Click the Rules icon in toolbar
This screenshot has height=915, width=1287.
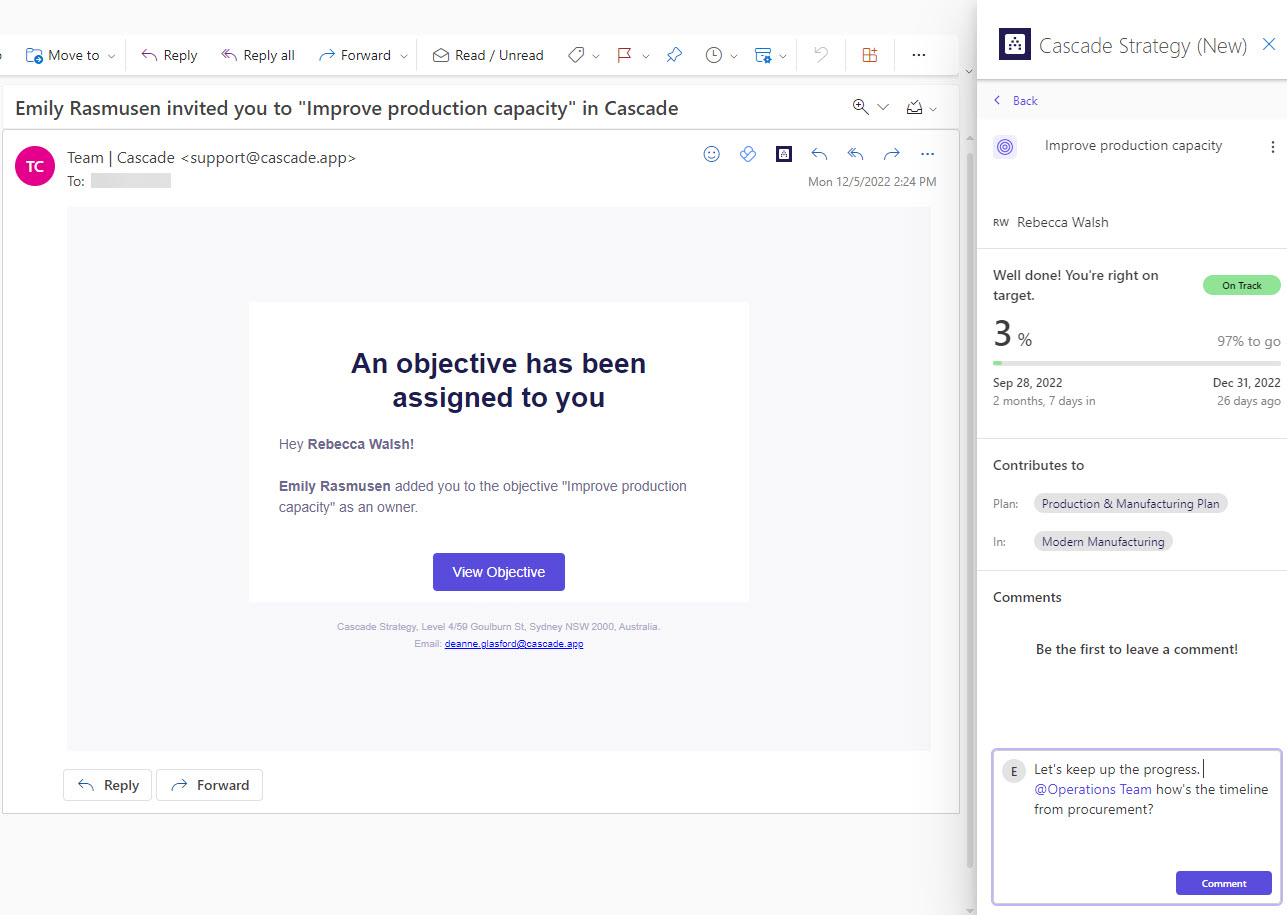tap(763, 55)
